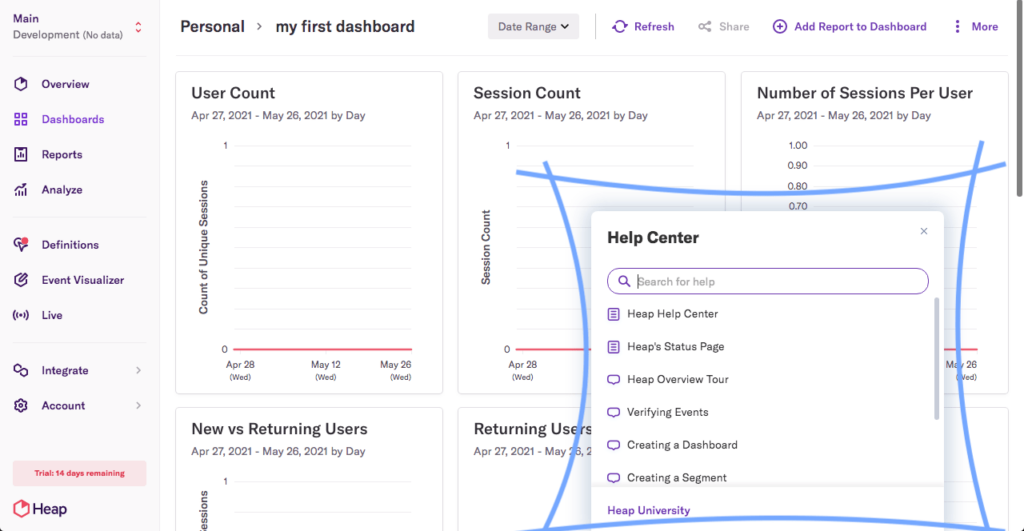Viewport: 1024px width, 531px height.
Task: Click the chat icon beside Heap Overview Tour
Action: (613, 379)
